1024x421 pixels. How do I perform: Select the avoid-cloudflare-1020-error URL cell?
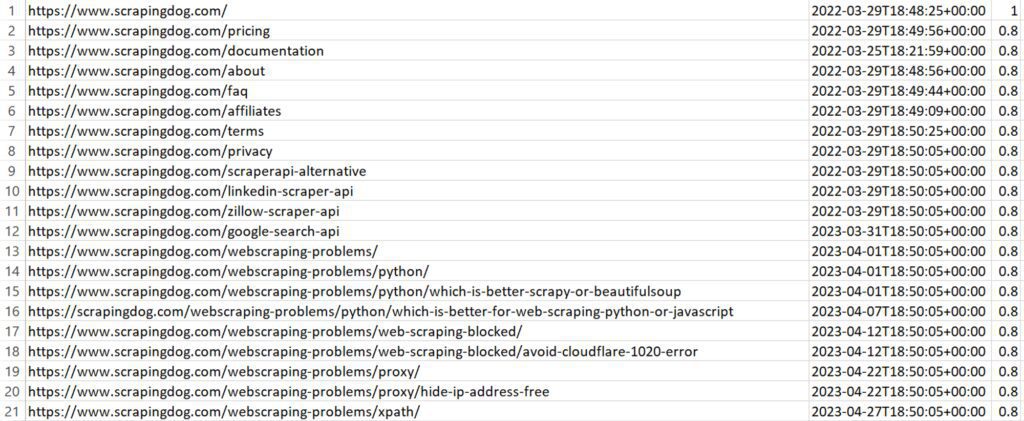[363, 351]
